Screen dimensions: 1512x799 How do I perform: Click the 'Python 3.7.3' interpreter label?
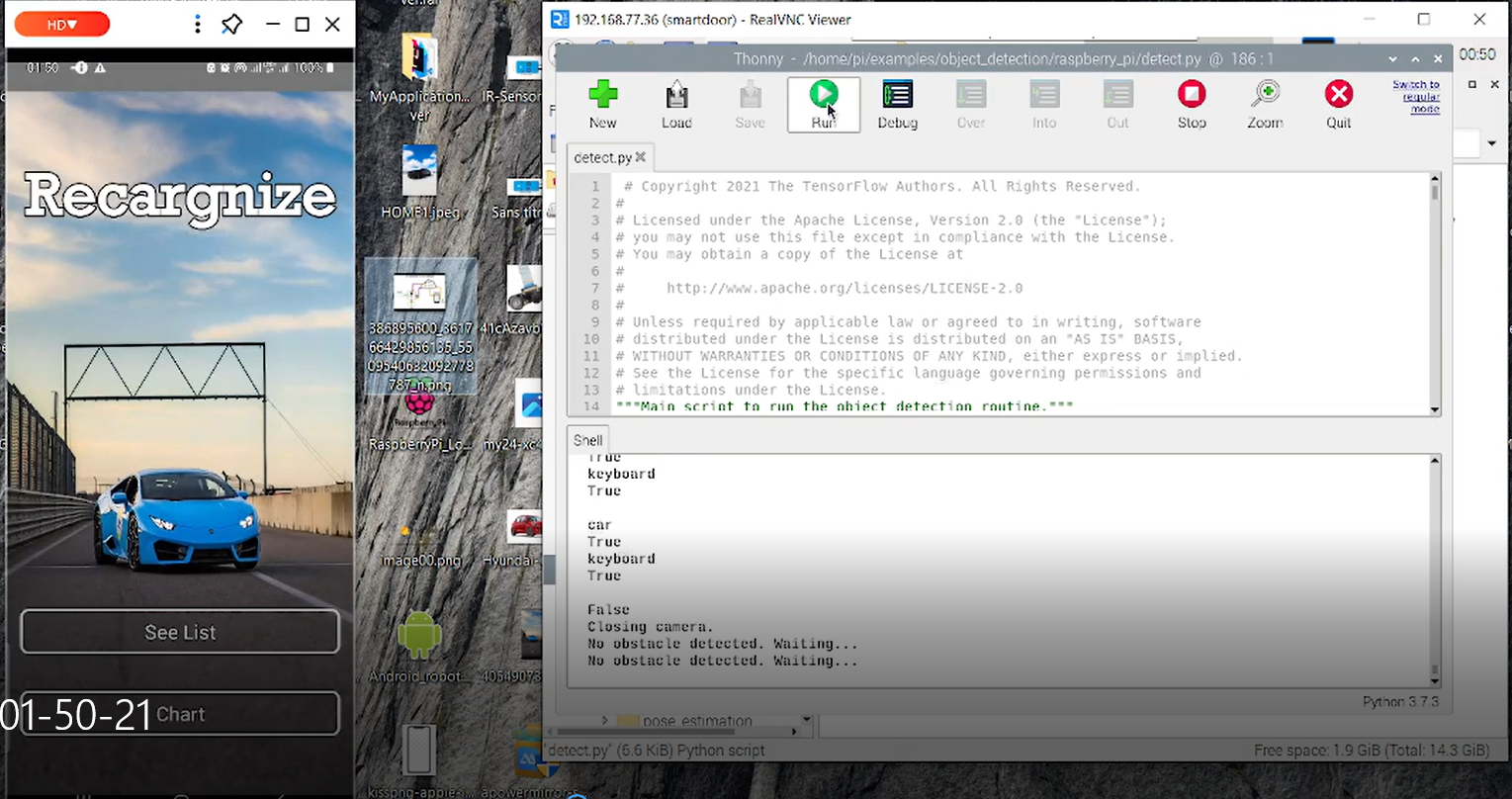click(x=1400, y=701)
